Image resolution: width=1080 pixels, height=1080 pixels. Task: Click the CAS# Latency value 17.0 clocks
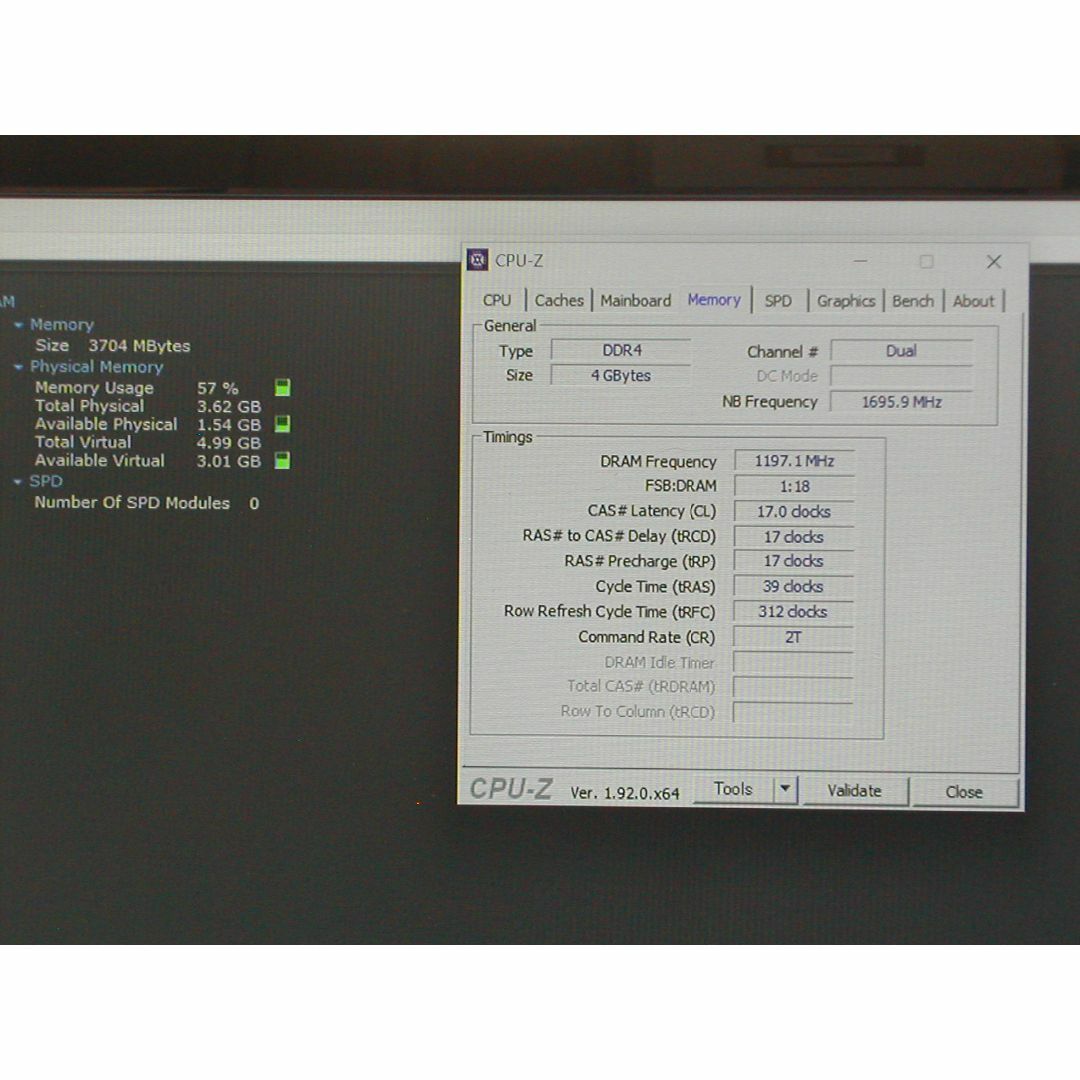794,511
